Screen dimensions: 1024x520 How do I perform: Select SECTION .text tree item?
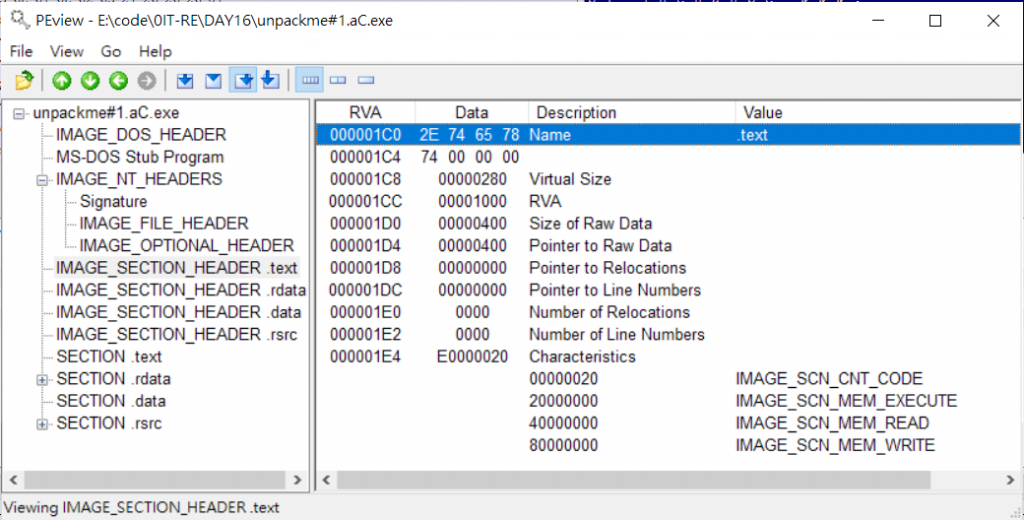pyautogui.click(x=109, y=357)
